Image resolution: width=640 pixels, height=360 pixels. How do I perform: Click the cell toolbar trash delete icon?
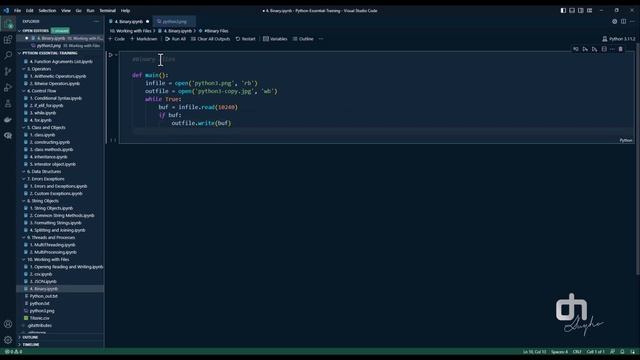click(620, 49)
